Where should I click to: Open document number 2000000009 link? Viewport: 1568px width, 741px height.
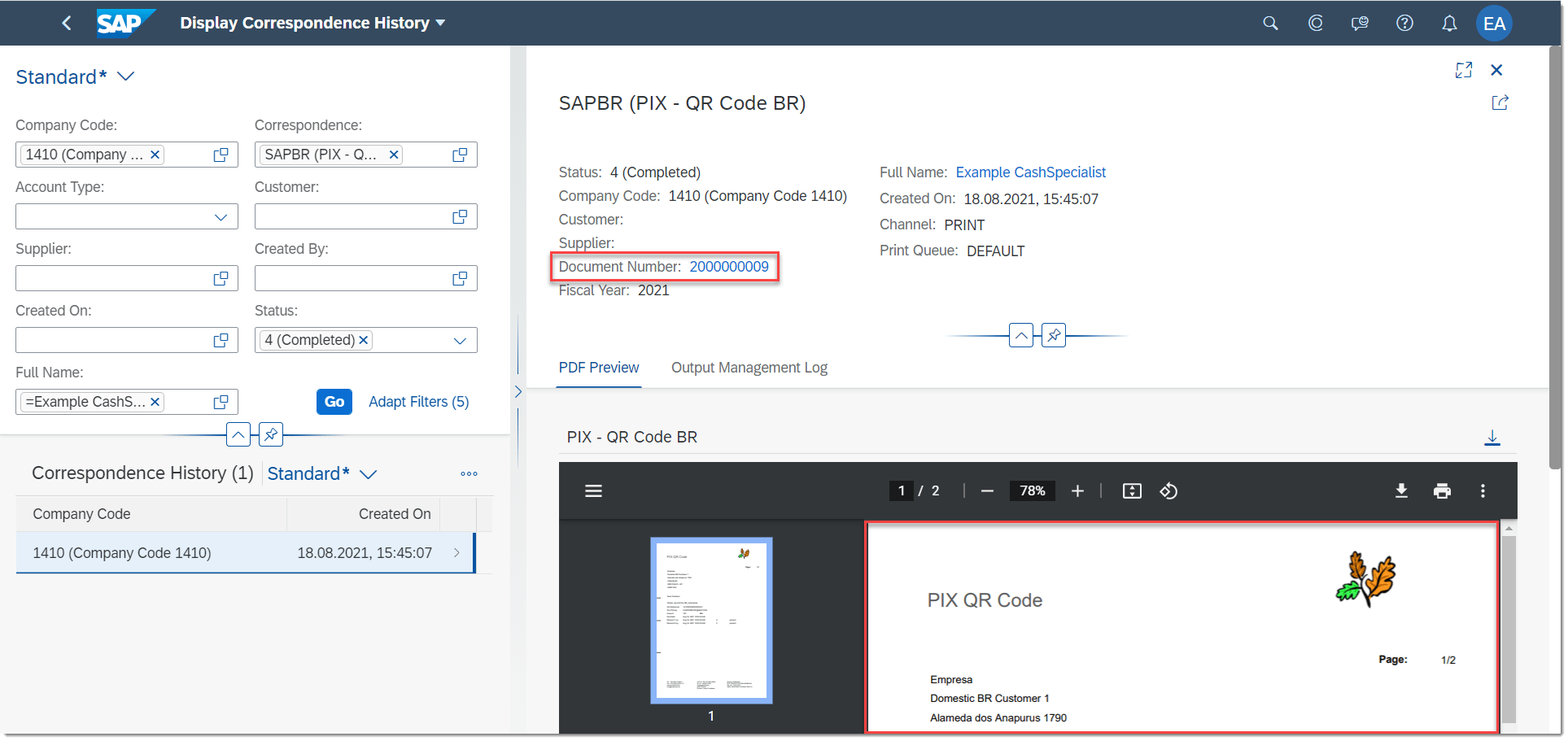coord(728,267)
